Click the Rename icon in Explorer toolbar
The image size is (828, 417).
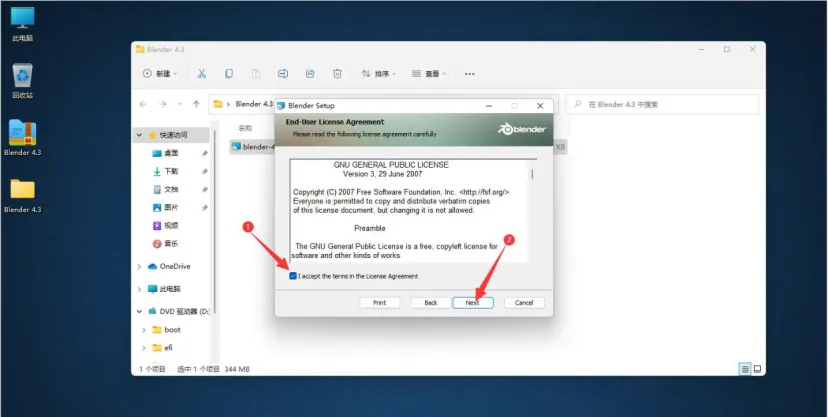(283, 74)
